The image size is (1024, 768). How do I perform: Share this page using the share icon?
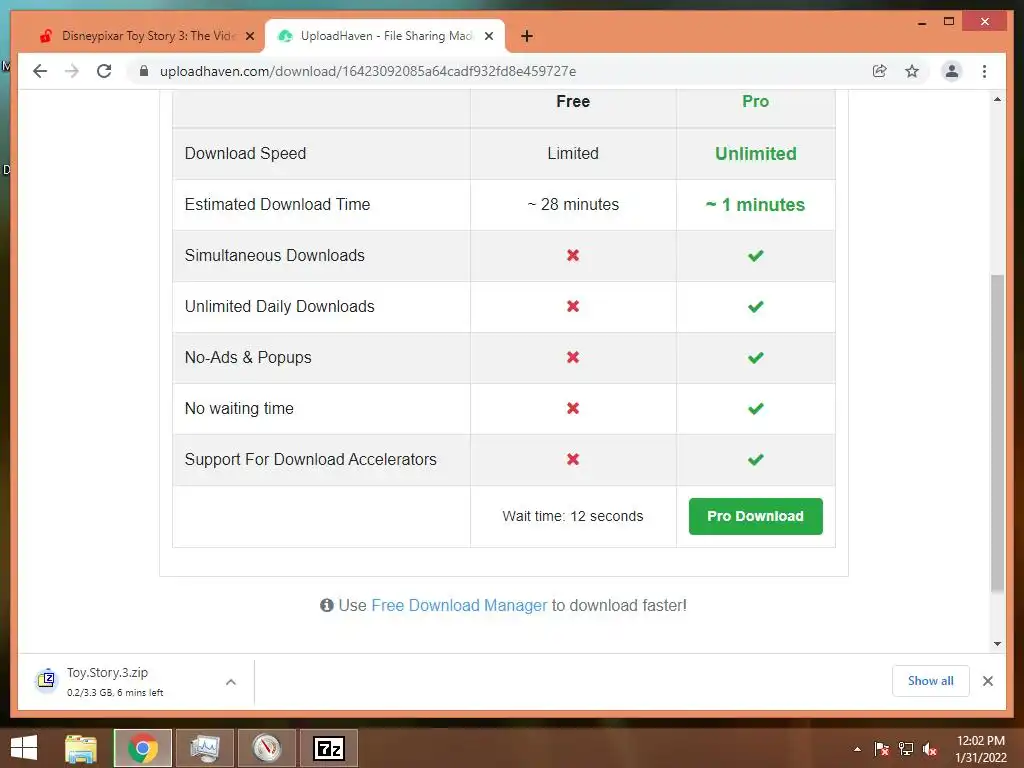[880, 71]
